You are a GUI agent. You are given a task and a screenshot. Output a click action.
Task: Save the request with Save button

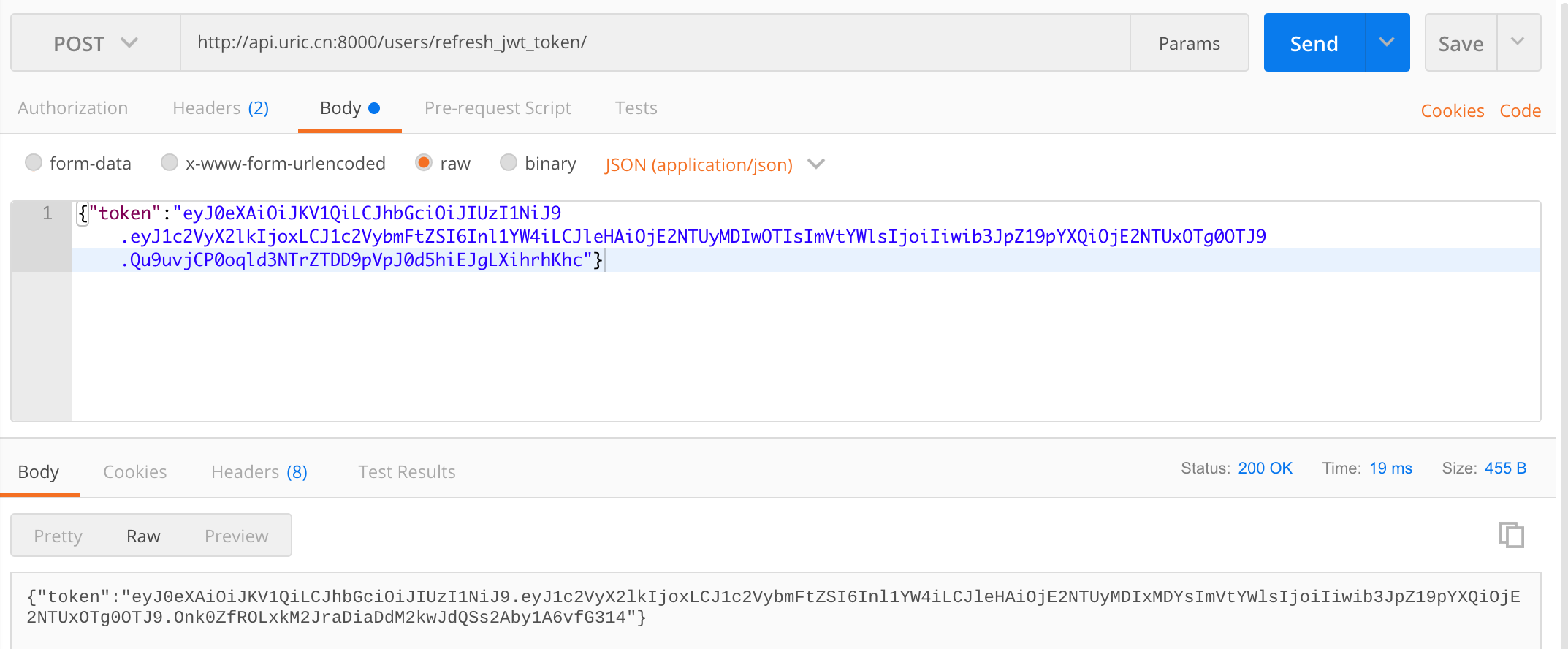(x=1461, y=43)
